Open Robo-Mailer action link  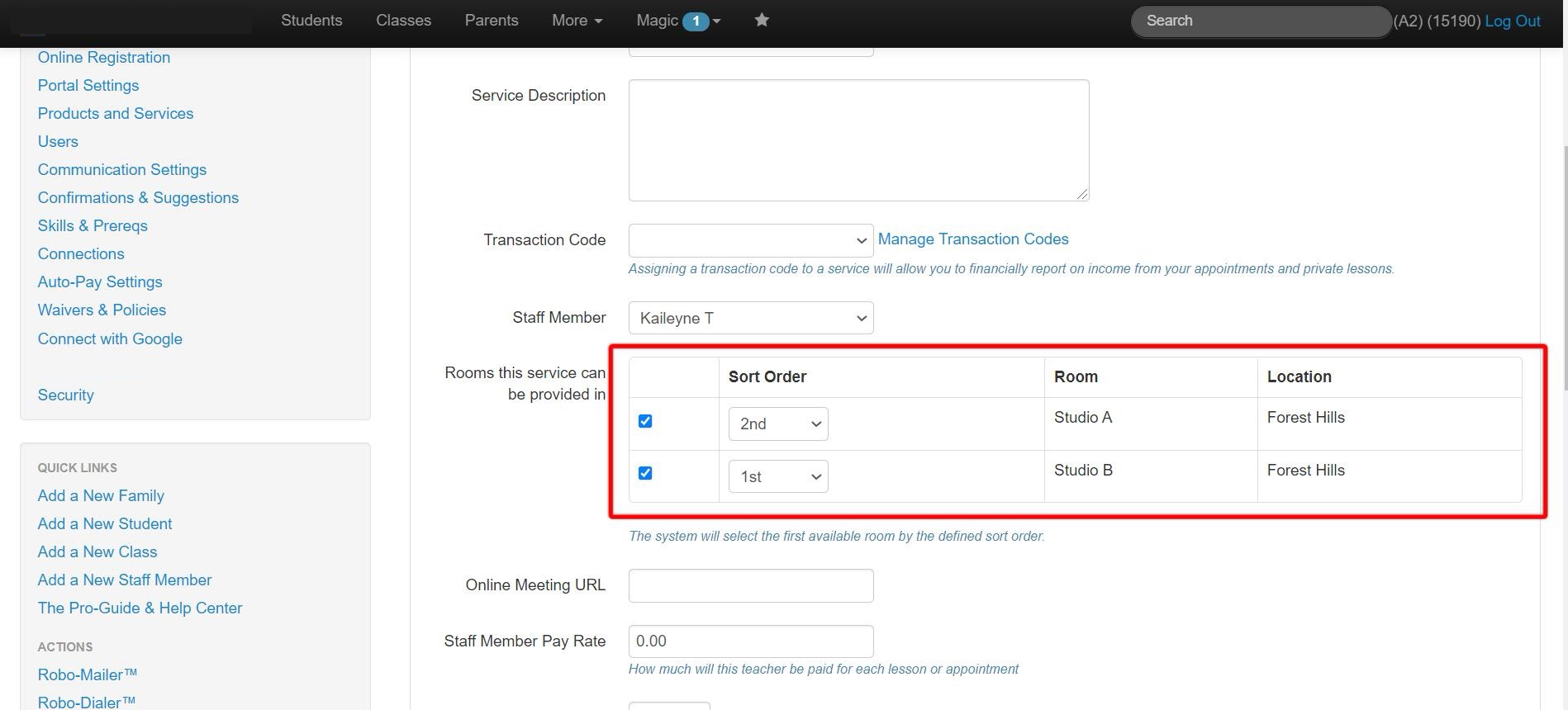pos(88,674)
